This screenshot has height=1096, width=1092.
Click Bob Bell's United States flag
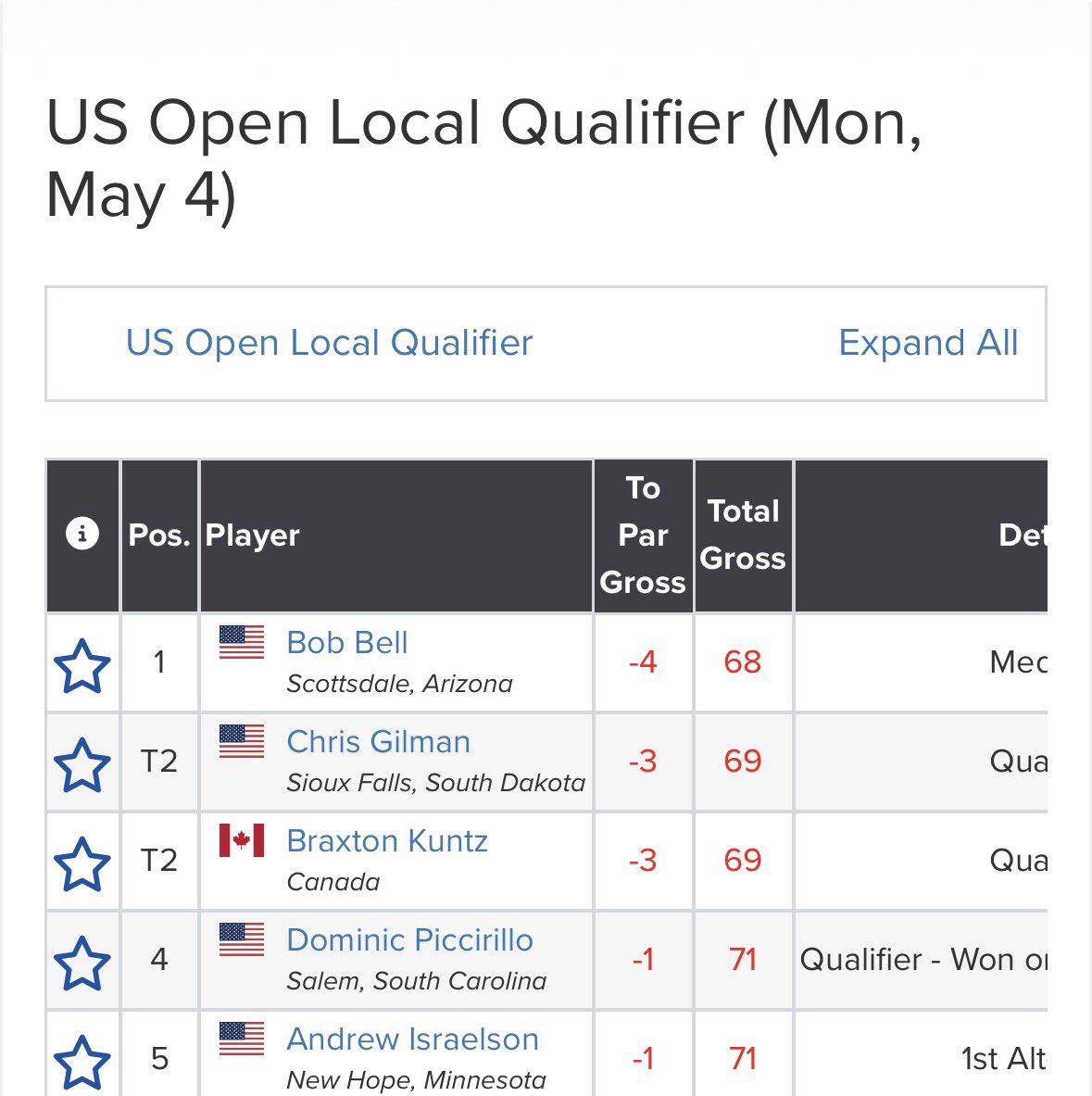point(242,642)
